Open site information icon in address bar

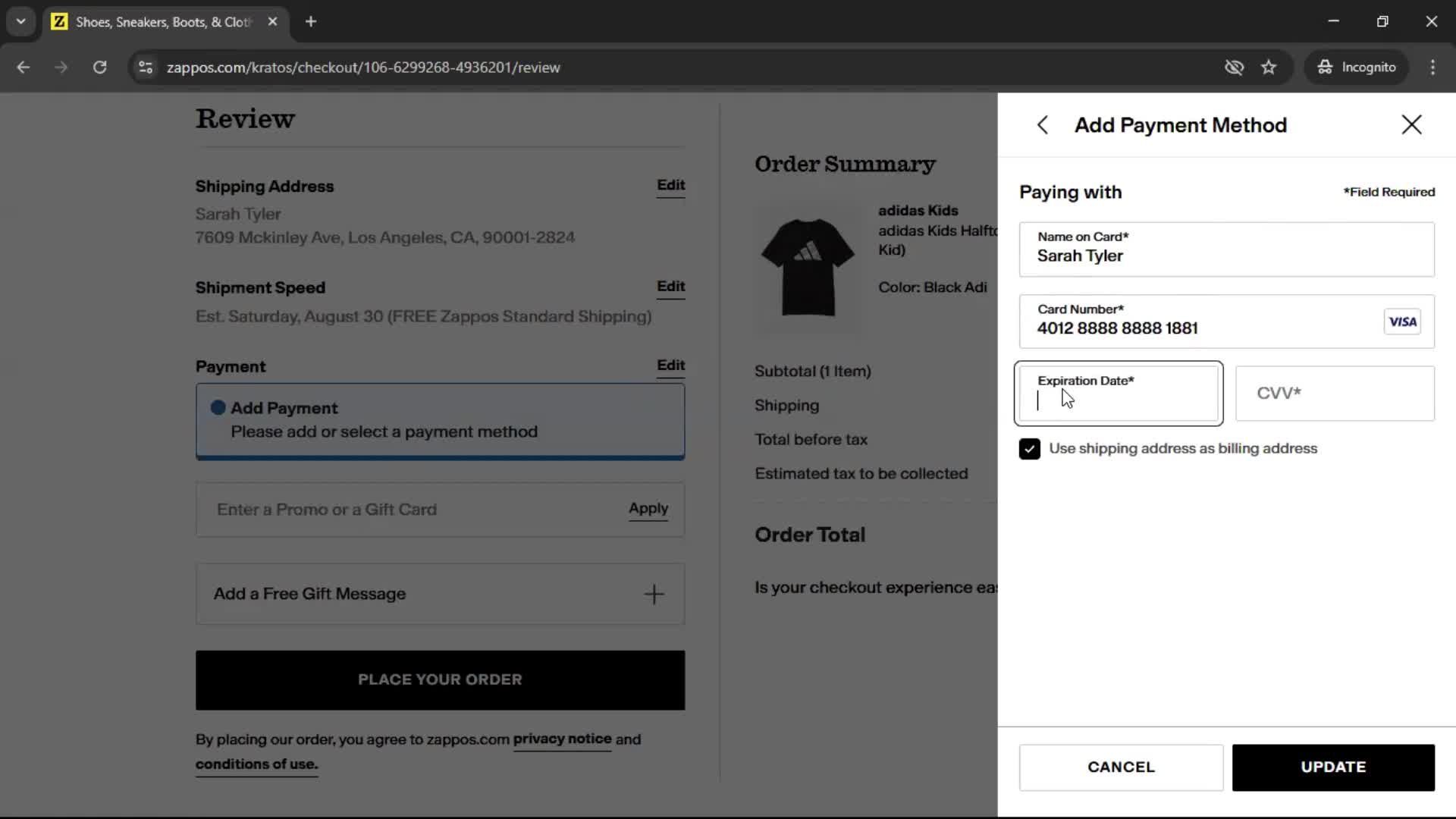(146, 67)
